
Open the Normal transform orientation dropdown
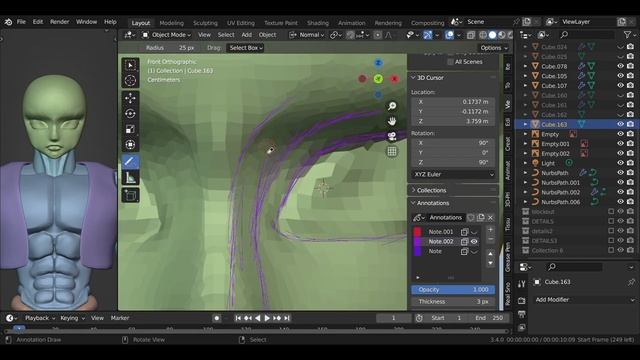[x=307, y=35]
